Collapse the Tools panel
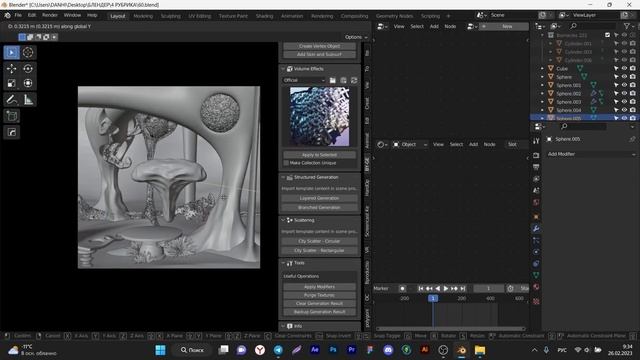Image resolution: width=640 pixels, height=360 pixels. 284,263
